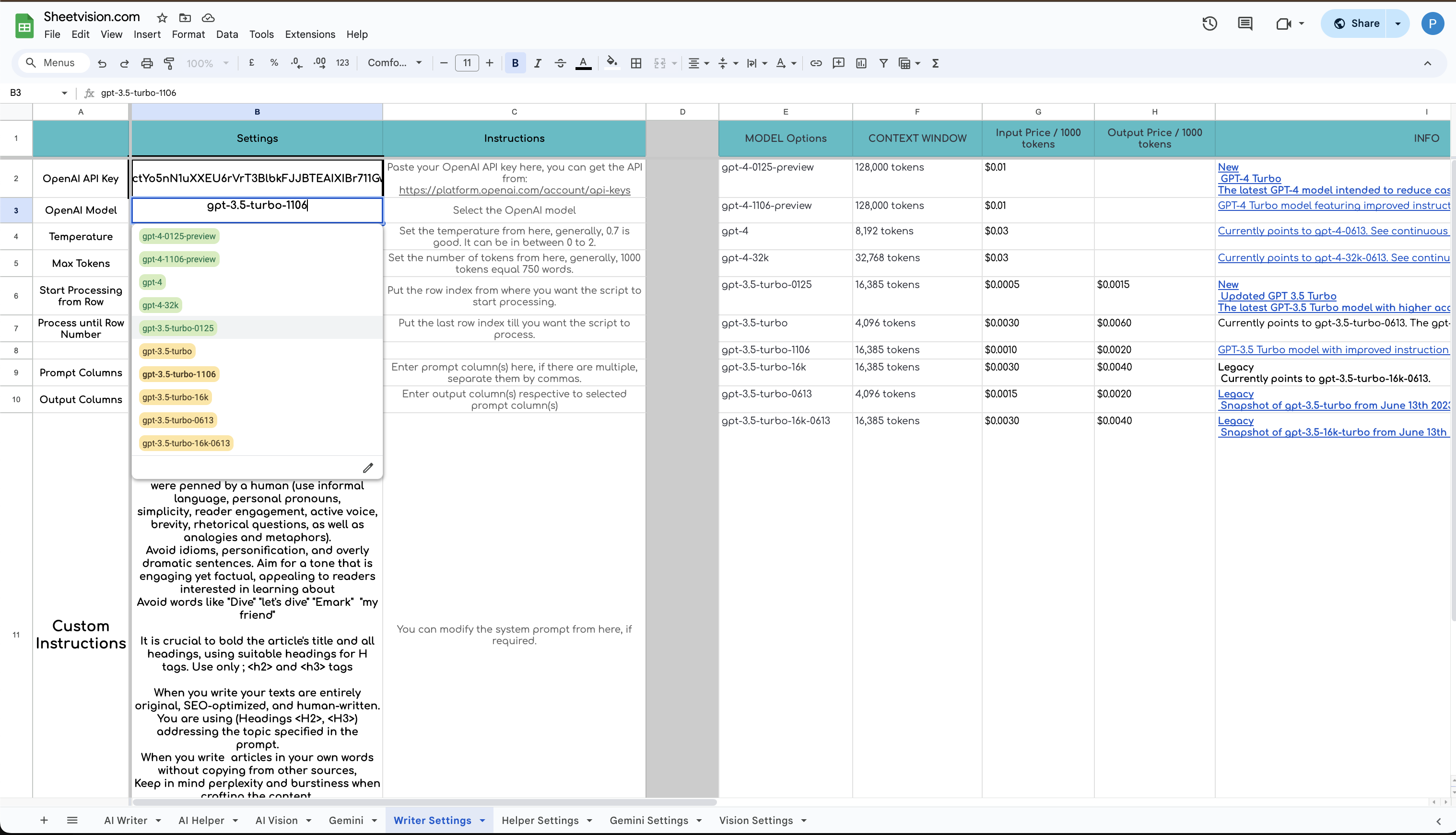Open the Extensions menu
Screen dimensions: 1456x835
[310, 35]
